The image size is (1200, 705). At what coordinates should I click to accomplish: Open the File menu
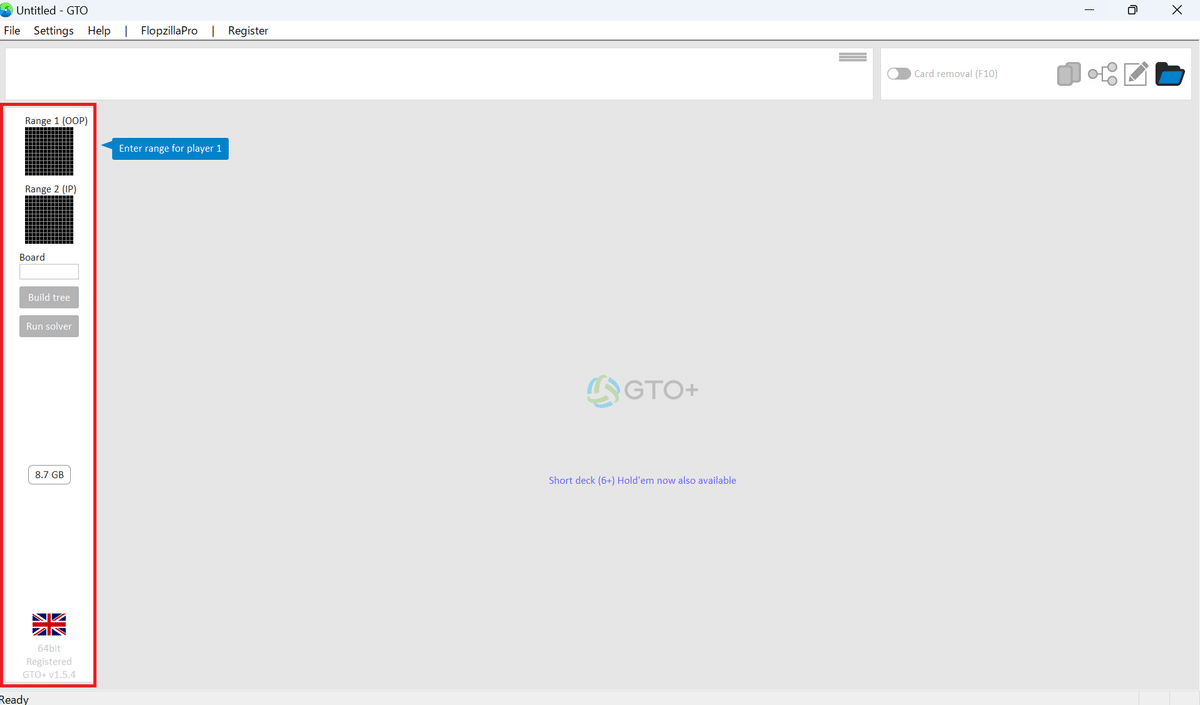(12, 31)
